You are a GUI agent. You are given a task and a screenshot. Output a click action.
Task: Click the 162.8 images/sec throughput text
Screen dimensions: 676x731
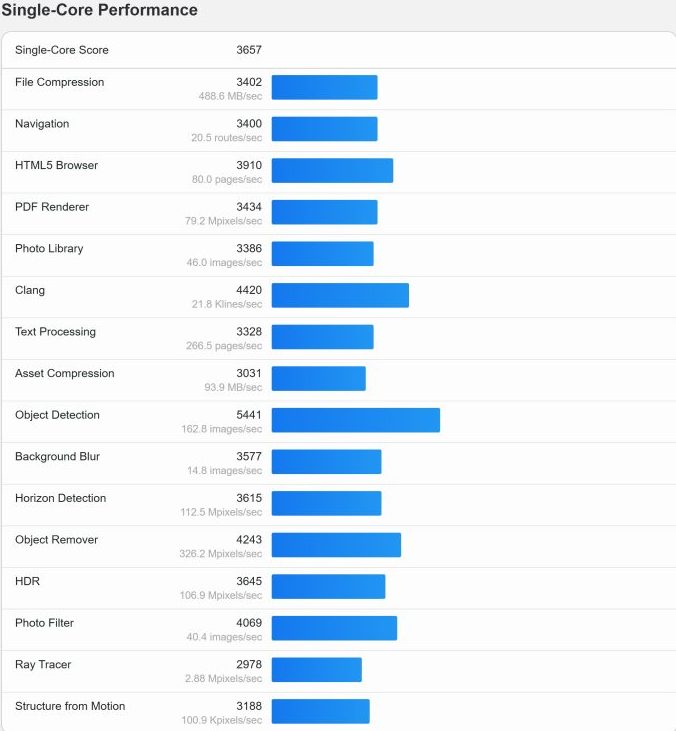[x=224, y=429]
